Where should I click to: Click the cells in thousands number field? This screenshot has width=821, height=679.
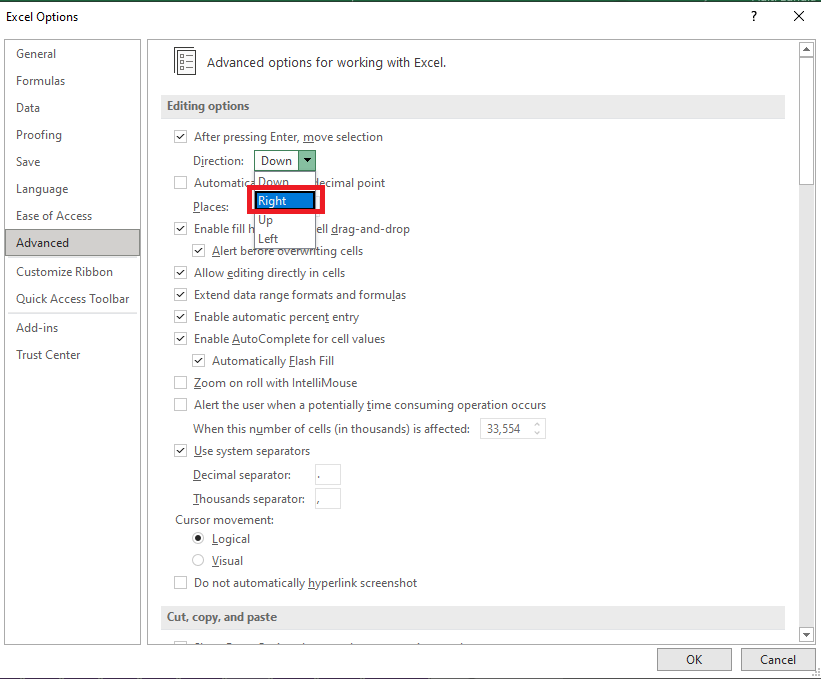[x=505, y=429]
